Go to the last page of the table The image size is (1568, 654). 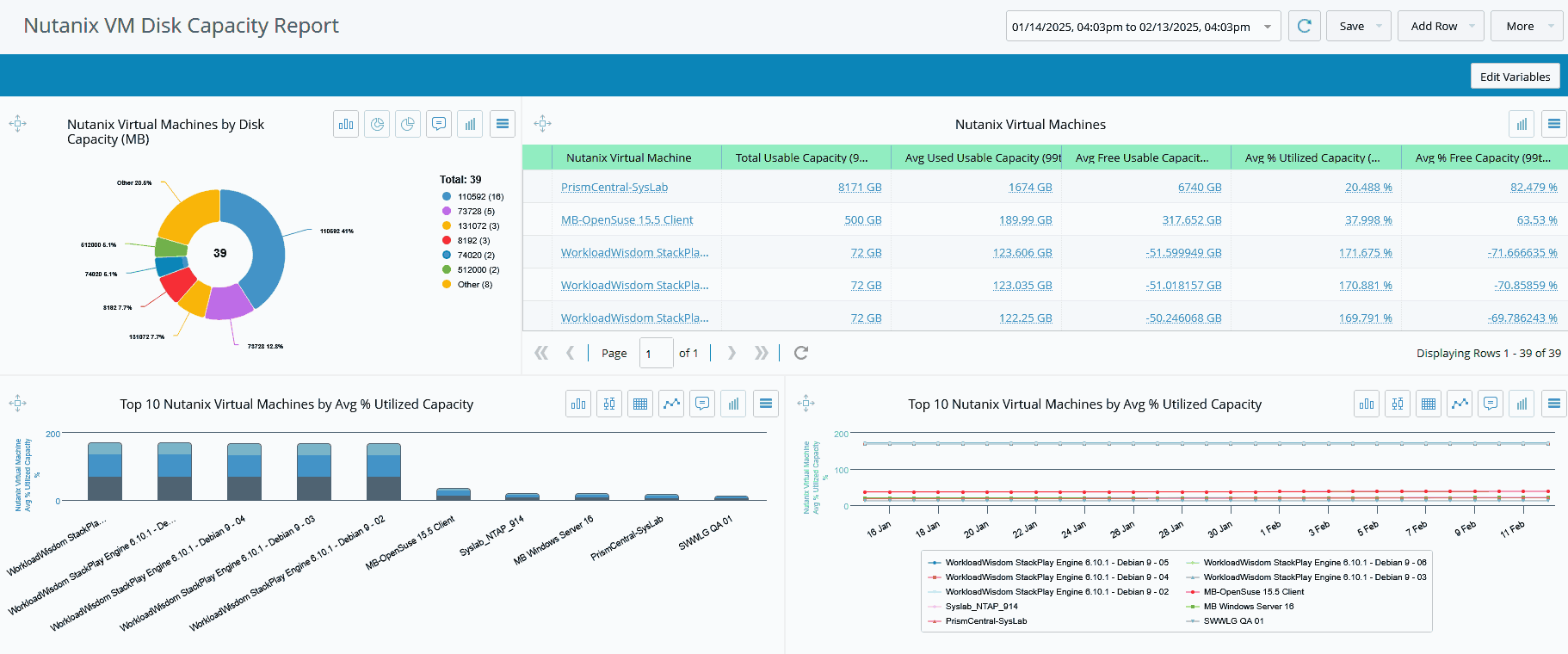[761, 353]
